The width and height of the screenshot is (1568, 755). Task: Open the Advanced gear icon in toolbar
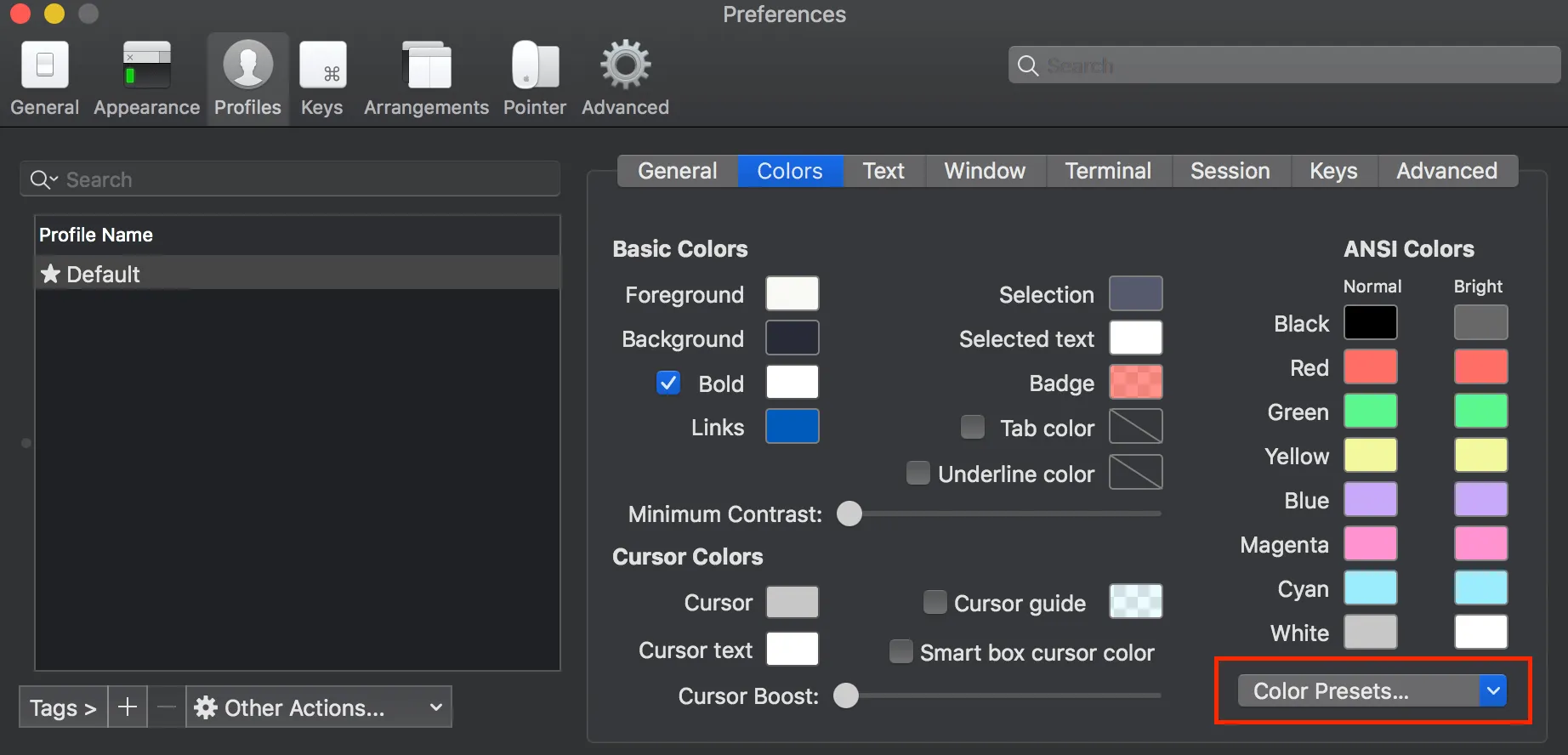click(x=625, y=65)
